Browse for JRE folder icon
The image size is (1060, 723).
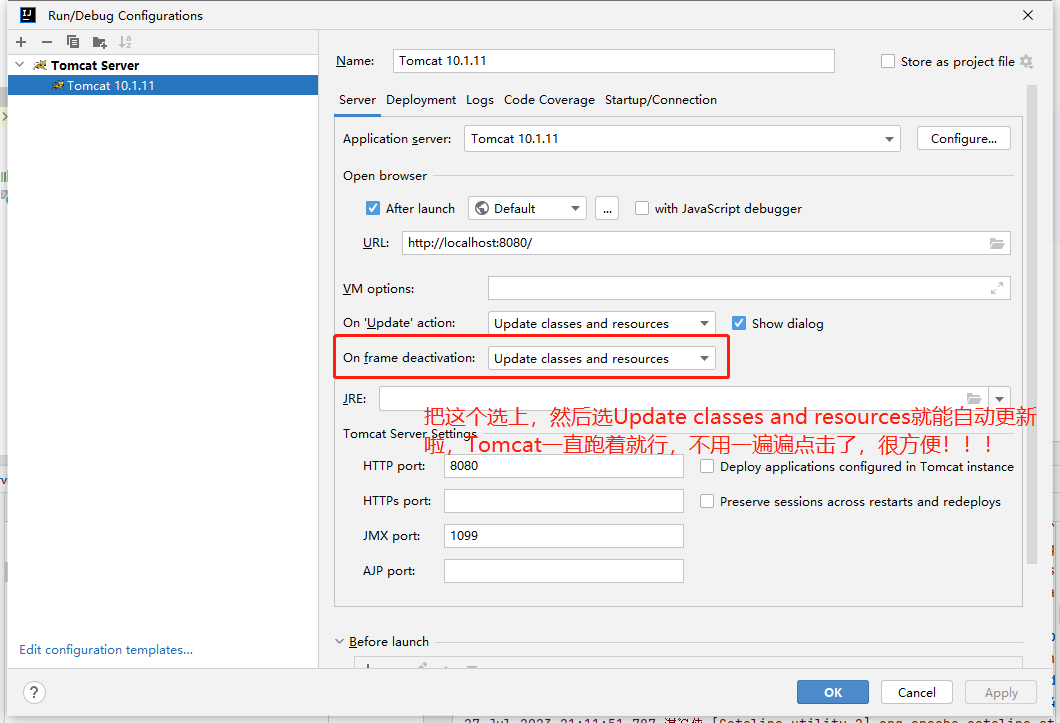(x=973, y=398)
